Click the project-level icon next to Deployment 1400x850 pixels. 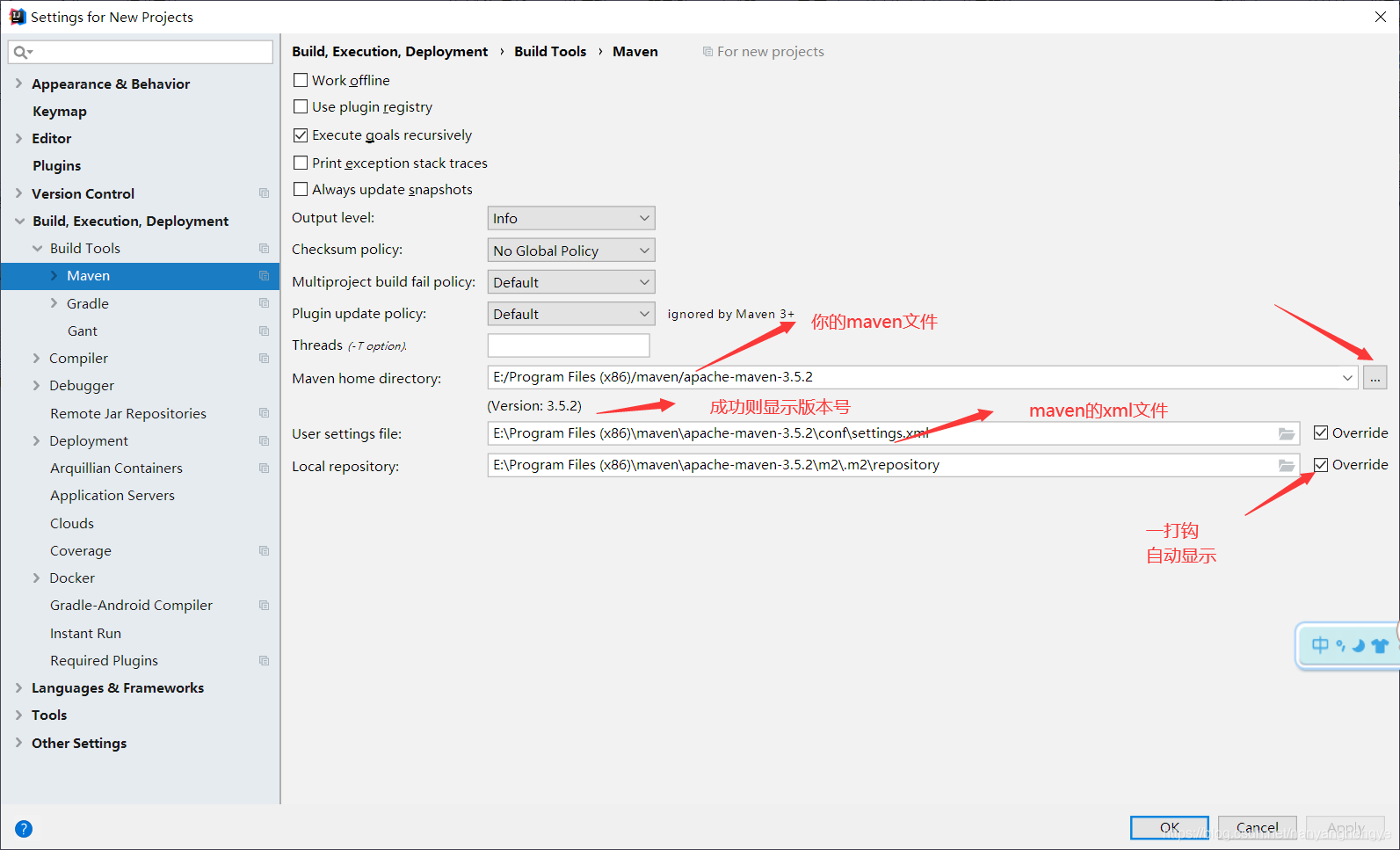click(x=264, y=441)
